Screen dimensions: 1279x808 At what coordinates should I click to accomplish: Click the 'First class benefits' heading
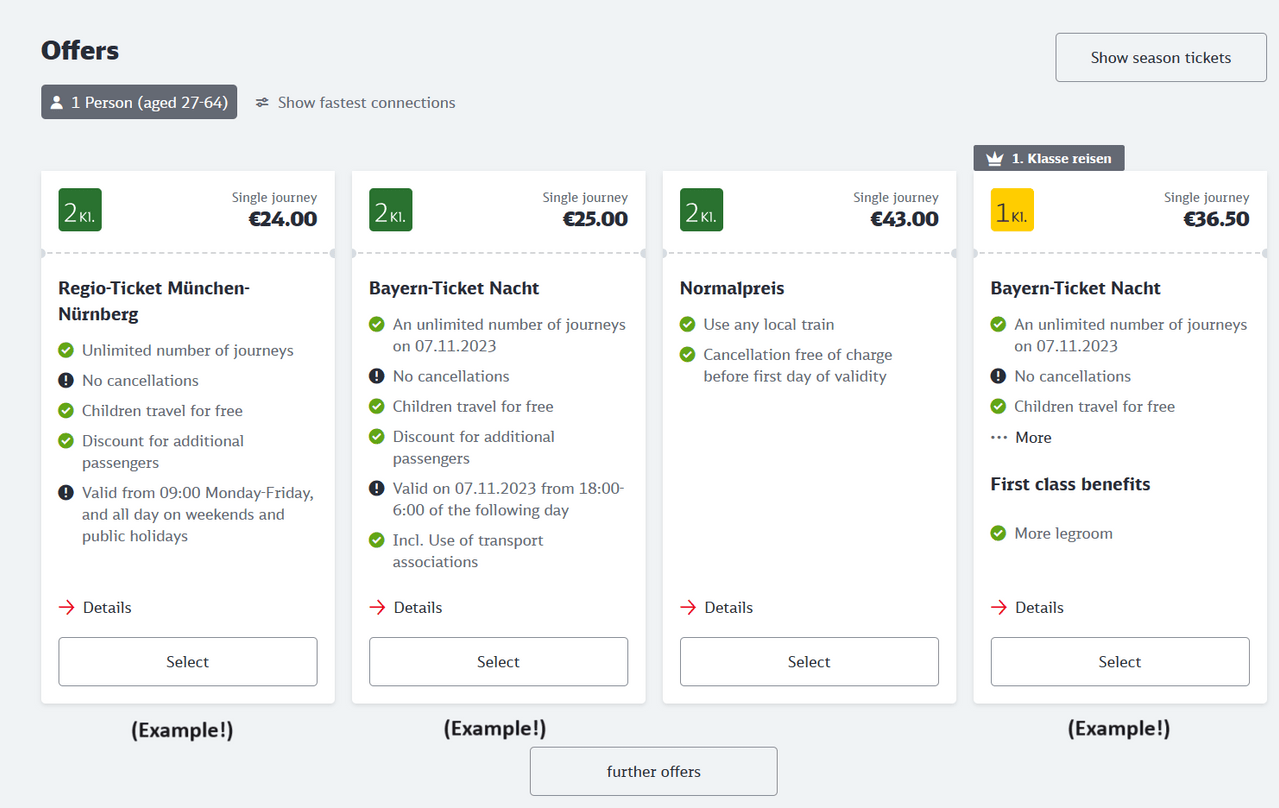1071,484
